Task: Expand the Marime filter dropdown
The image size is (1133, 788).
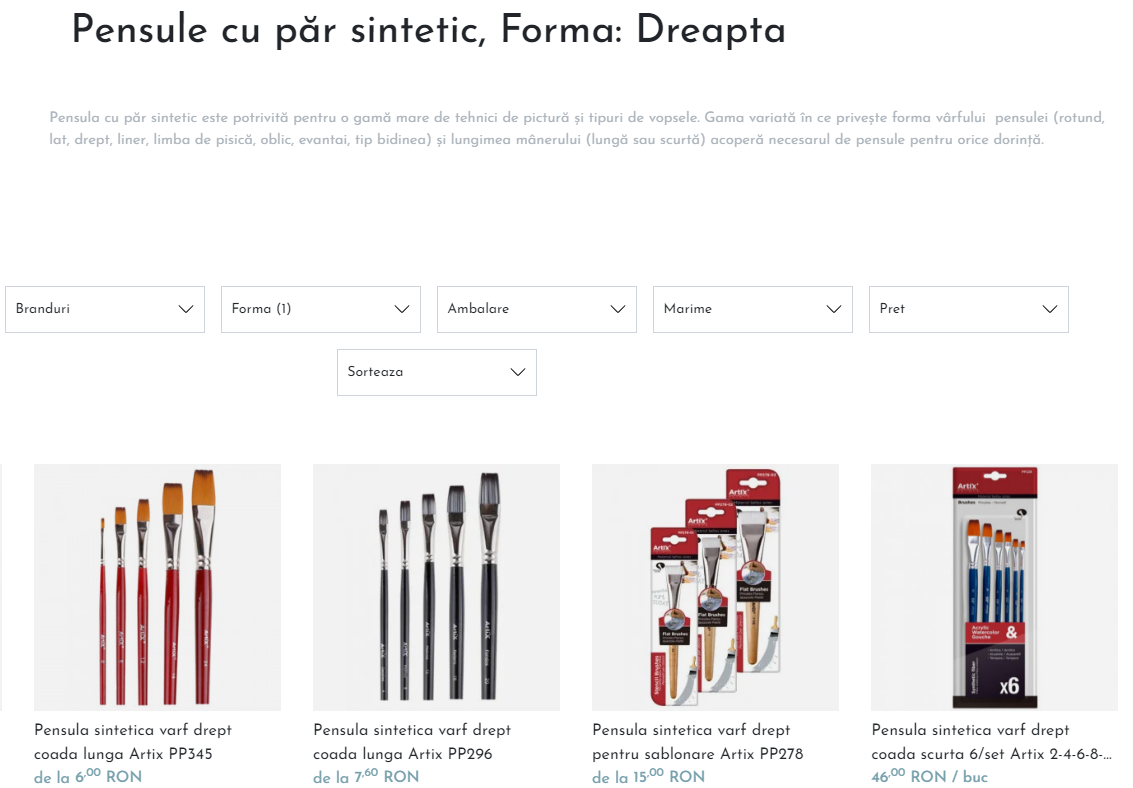Action: click(x=753, y=309)
